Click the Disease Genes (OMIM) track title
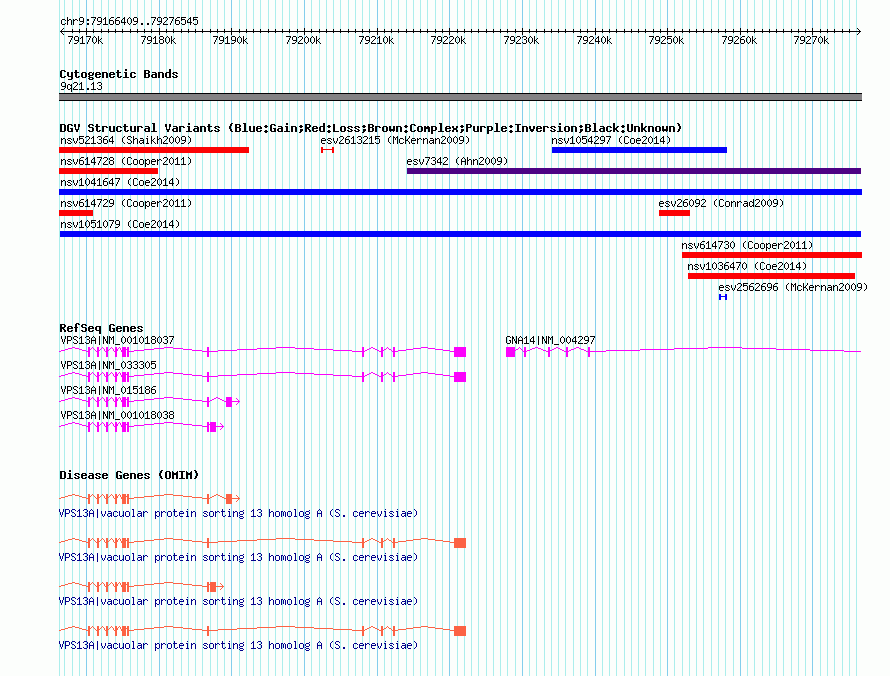This screenshot has width=890, height=676. [129, 475]
